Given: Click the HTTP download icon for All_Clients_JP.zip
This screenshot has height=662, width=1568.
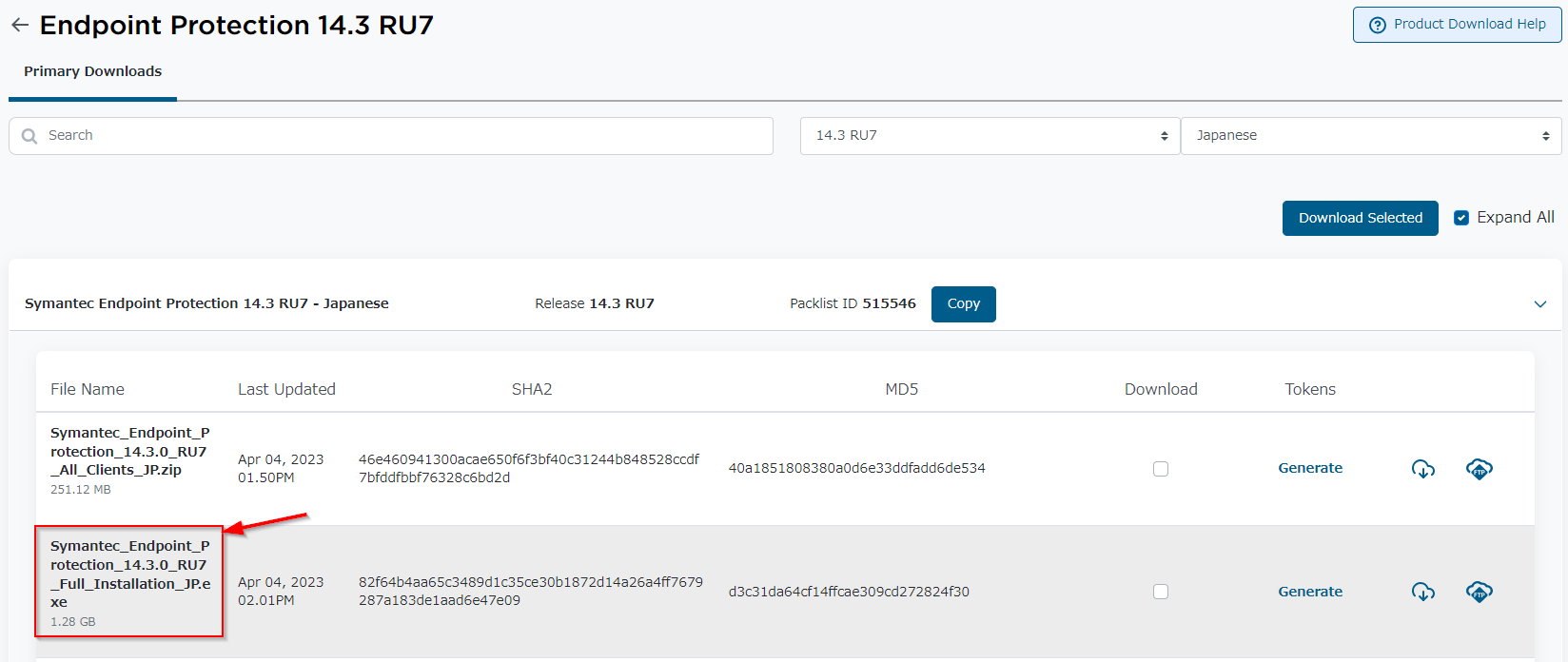Looking at the screenshot, I should [x=1422, y=469].
